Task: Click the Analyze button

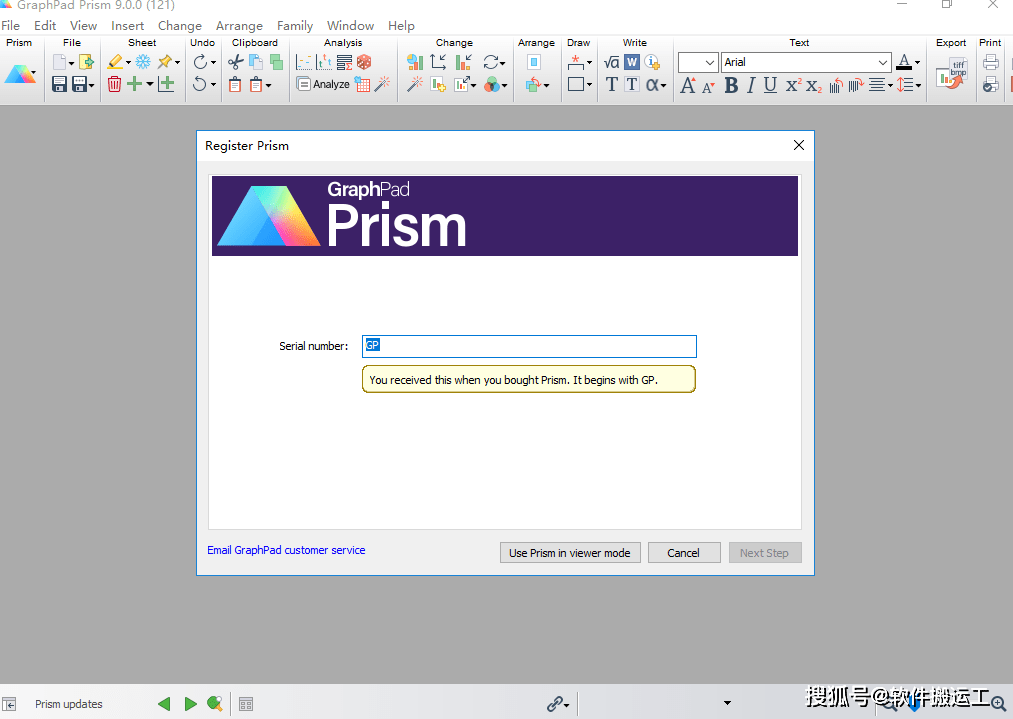Action: point(323,84)
